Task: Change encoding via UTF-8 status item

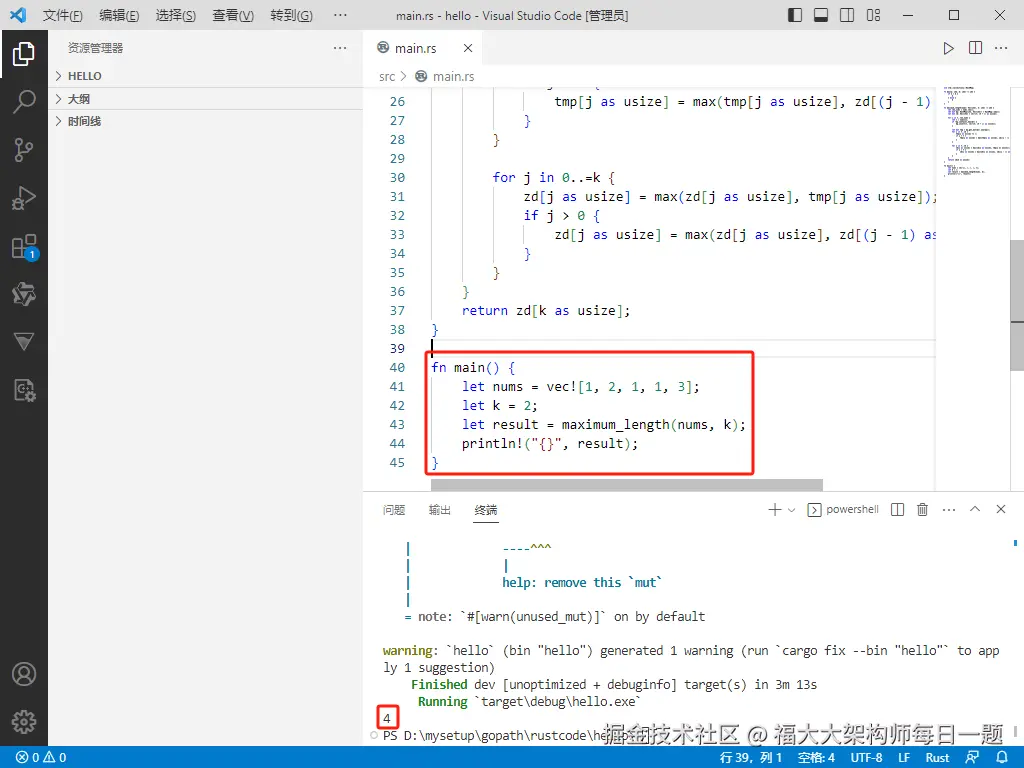Action: pyautogui.click(x=866, y=758)
